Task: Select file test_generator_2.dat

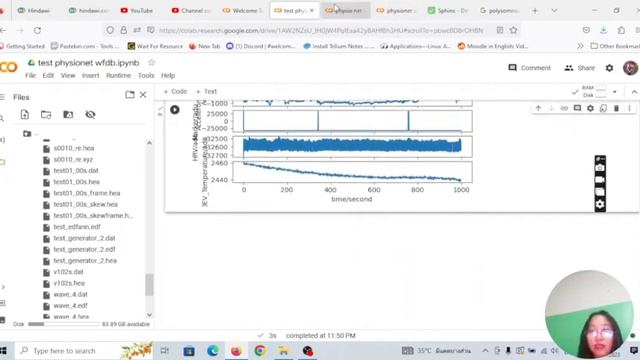Action: (x=84, y=238)
